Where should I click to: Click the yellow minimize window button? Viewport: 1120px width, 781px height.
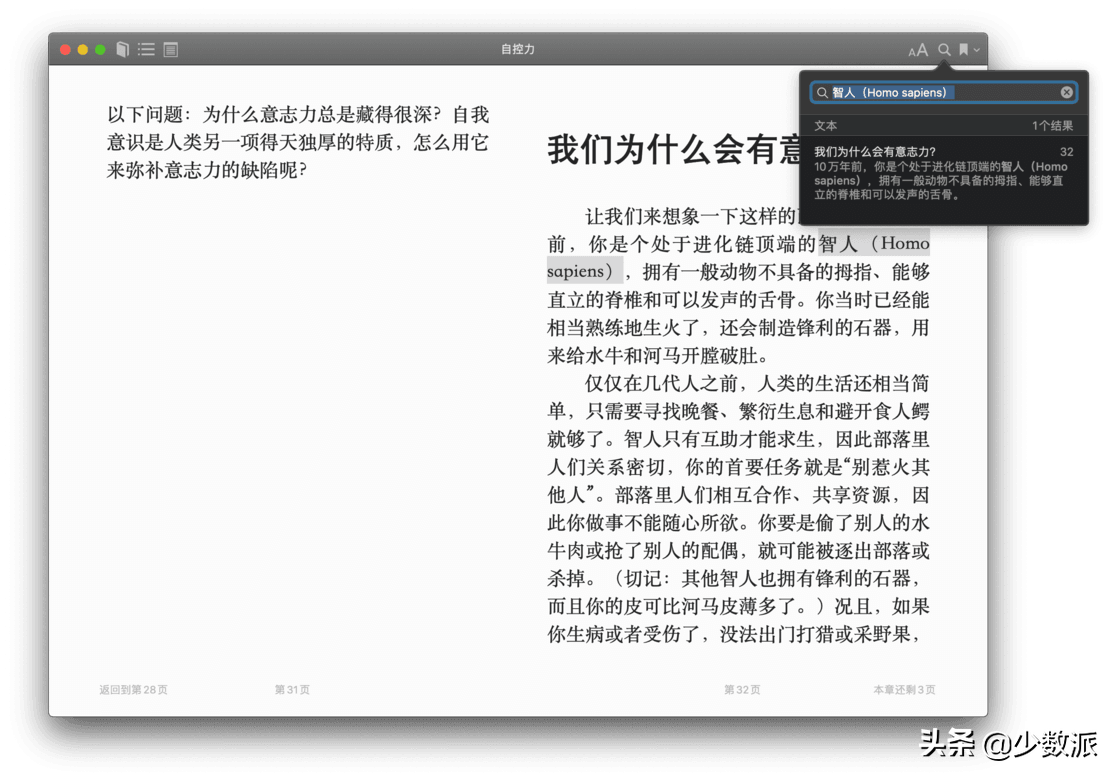point(83,50)
